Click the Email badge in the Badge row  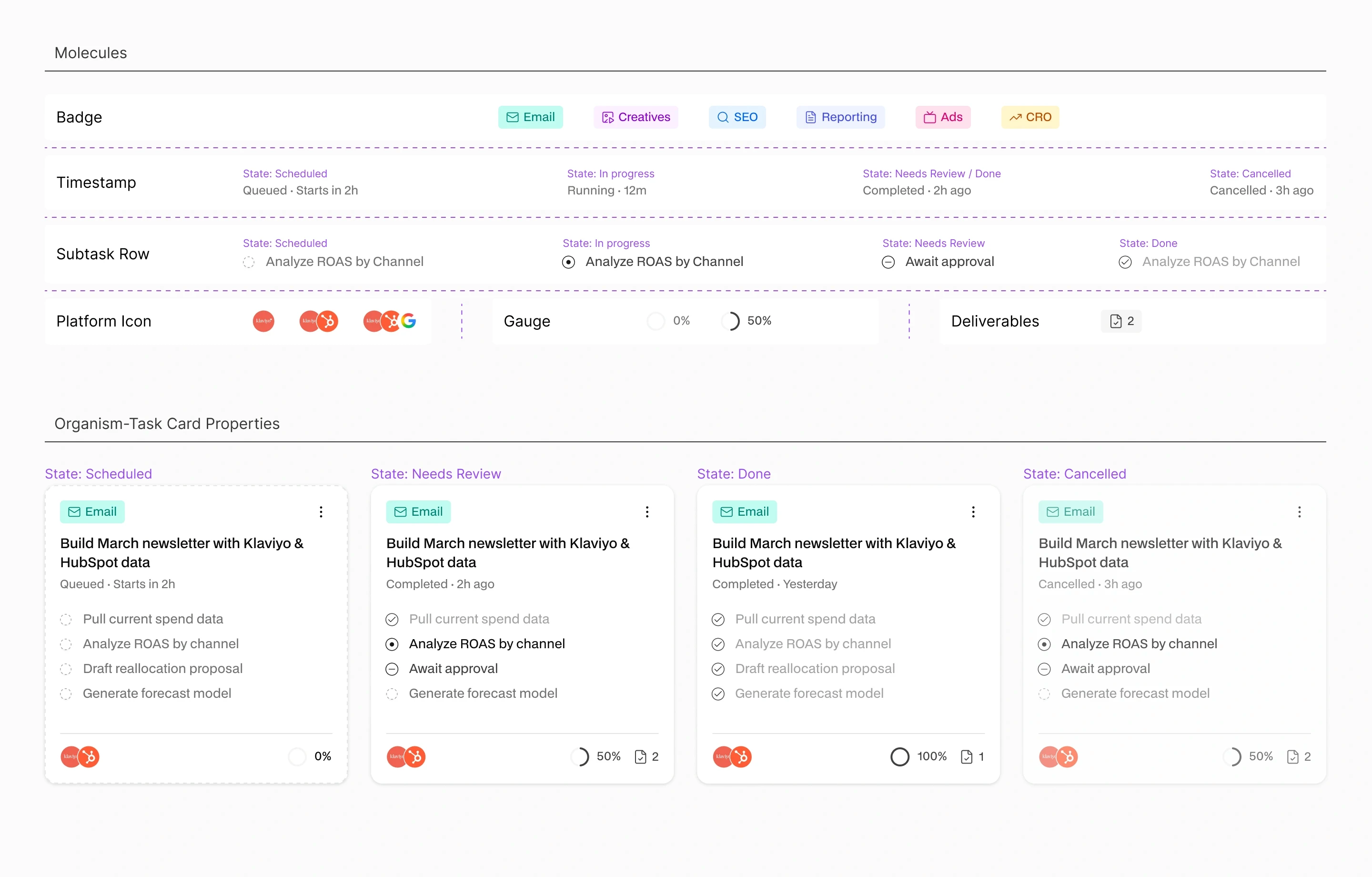coord(530,117)
